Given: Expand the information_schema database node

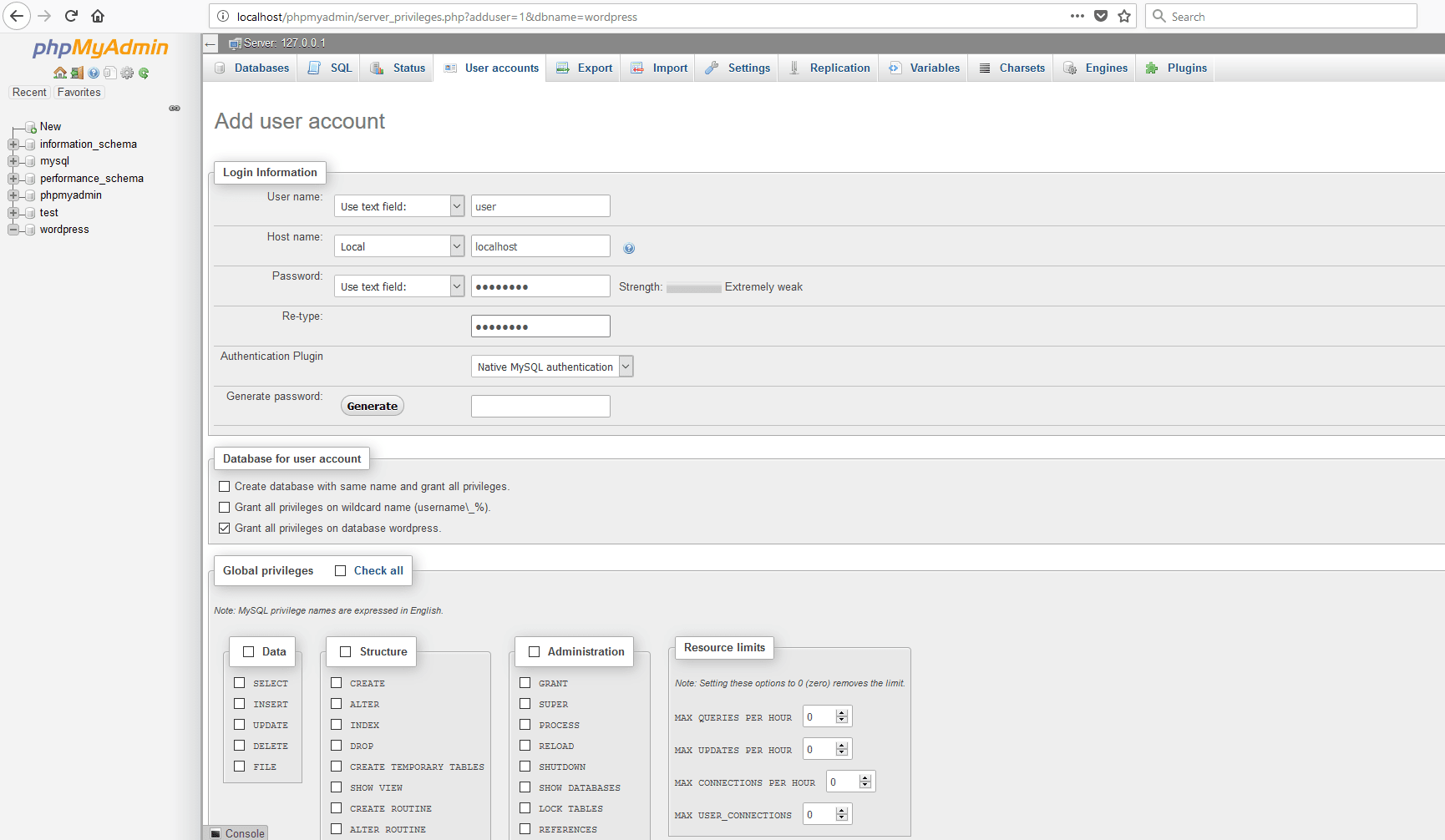Looking at the screenshot, I should [x=13, y=144].
